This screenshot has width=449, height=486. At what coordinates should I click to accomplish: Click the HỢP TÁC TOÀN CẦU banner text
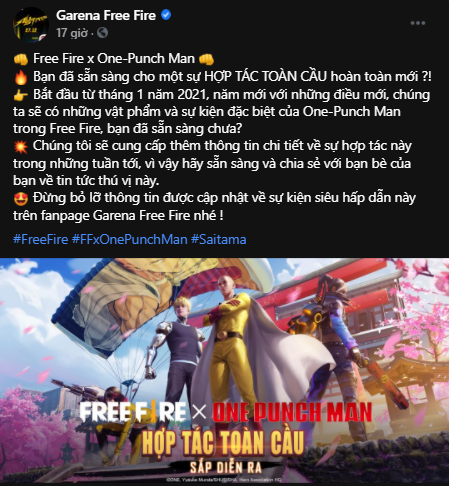tap(223, 442)
